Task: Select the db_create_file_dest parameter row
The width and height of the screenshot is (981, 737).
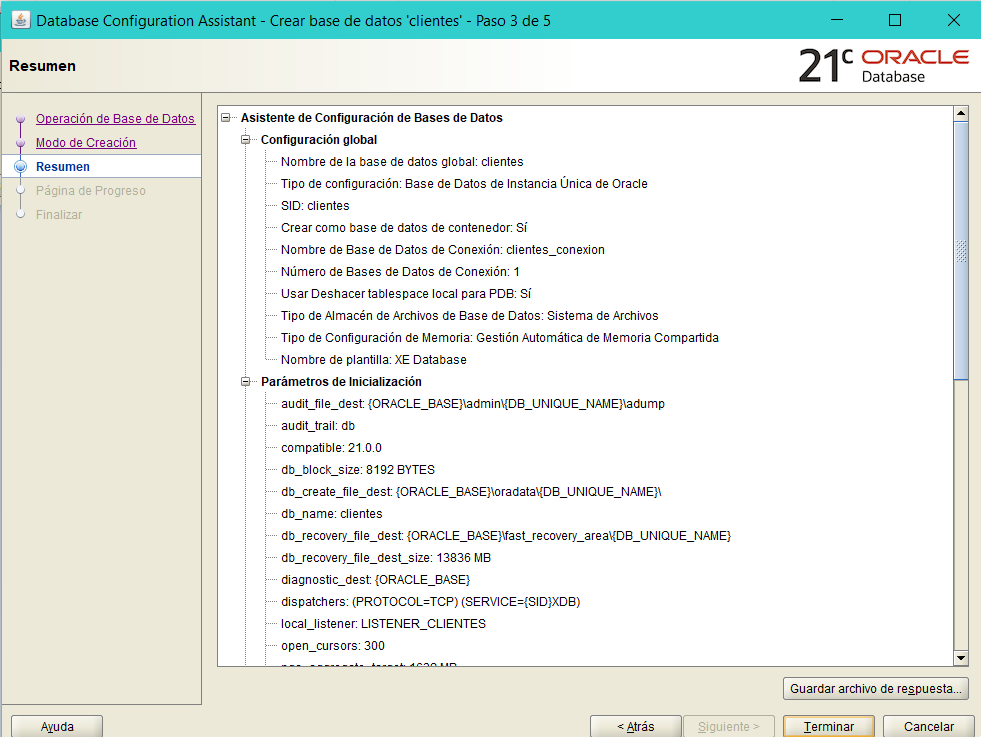Action: (471, 492)
